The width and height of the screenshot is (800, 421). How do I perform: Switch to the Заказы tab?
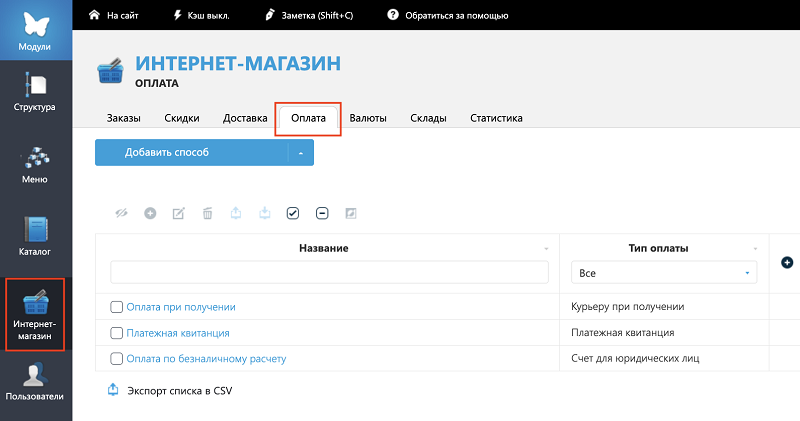pos(123,118)
